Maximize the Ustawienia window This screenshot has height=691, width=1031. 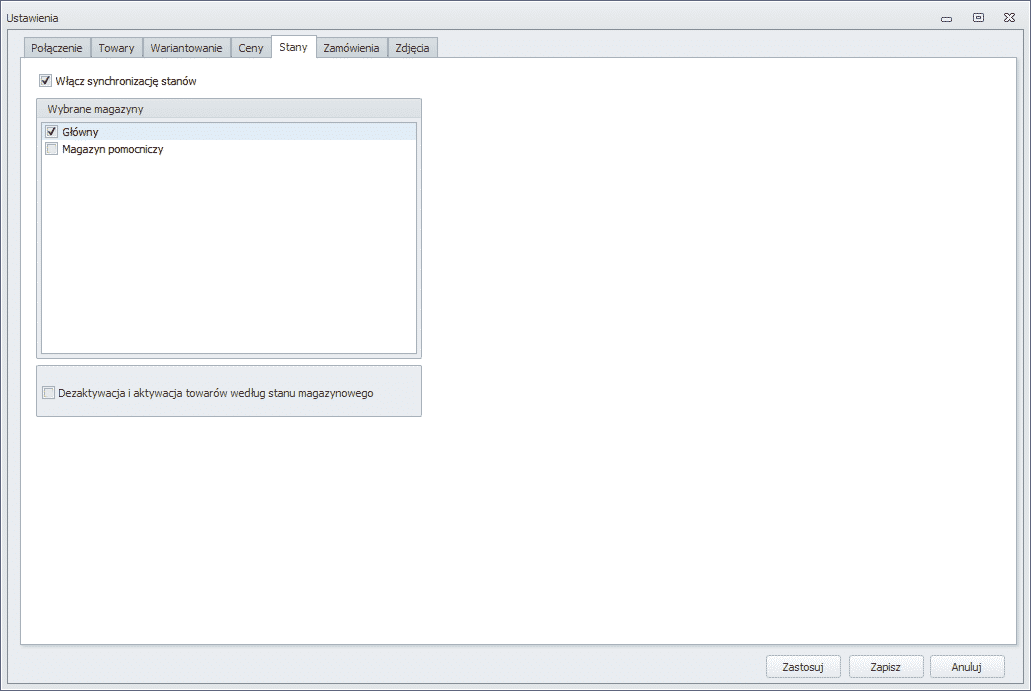tap(978, 18)
